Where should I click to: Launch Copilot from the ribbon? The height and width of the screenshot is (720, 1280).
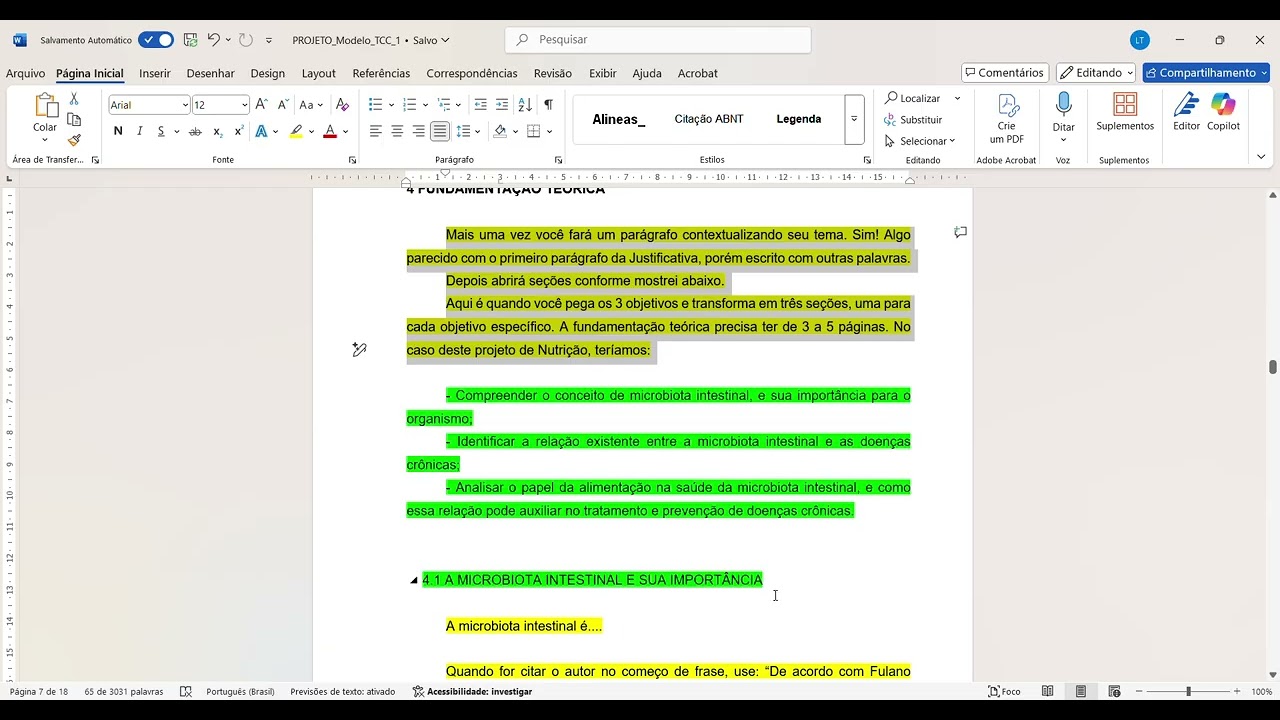tap(1223, 112)
